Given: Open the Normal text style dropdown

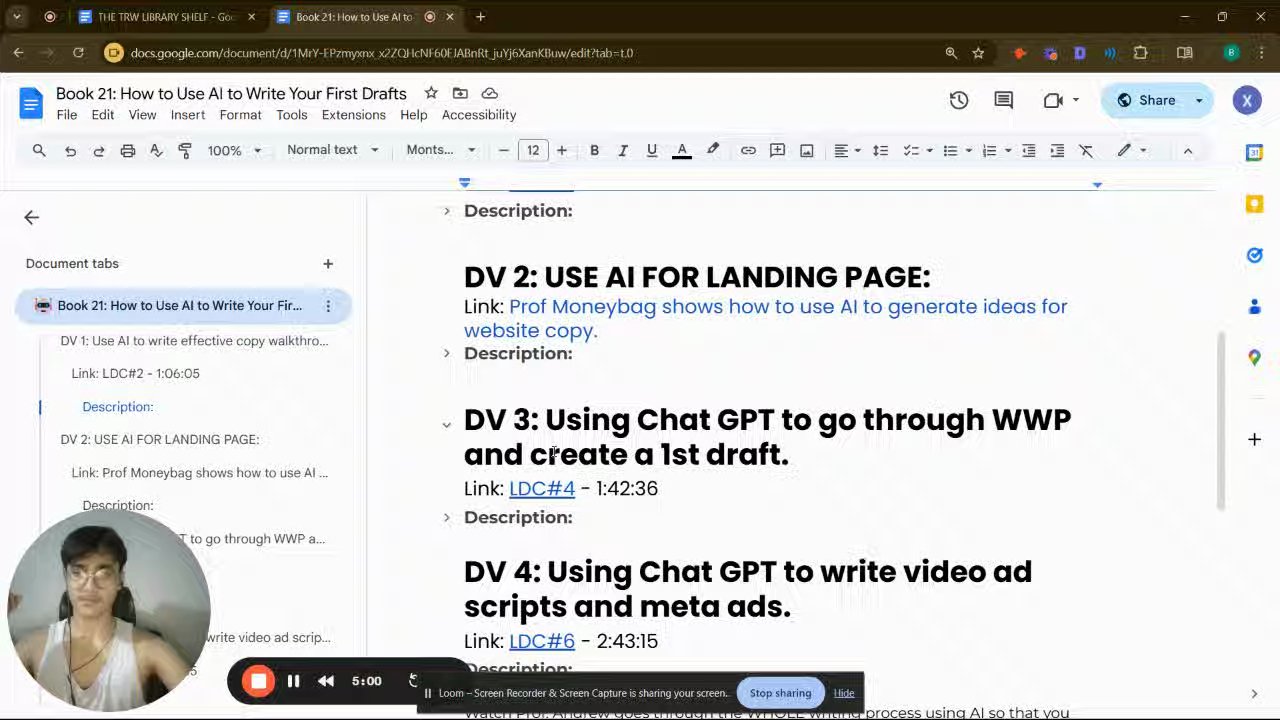Looking at the screenshot, I should click(332, 150).
